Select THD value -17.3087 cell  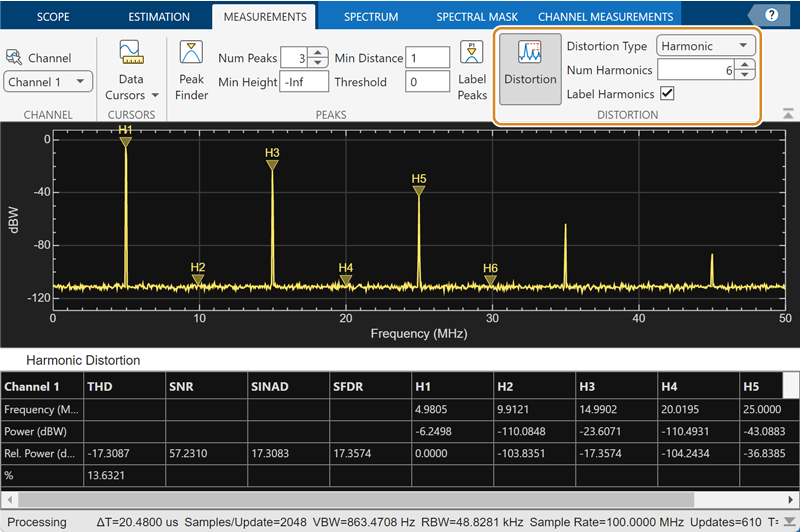coord(125,453)
